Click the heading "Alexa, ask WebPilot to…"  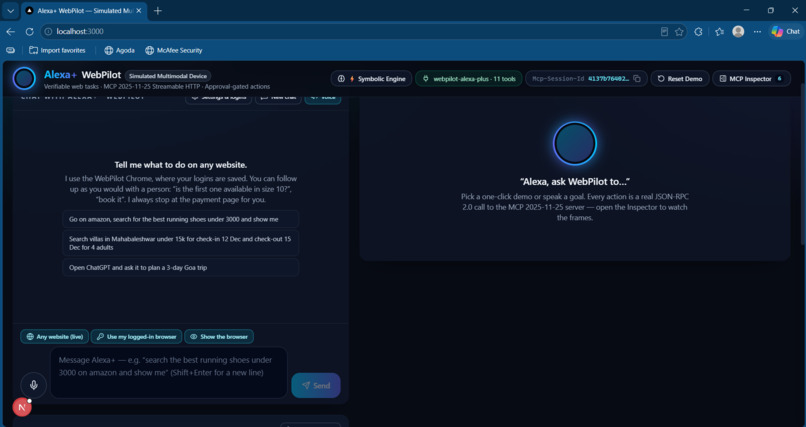point(575,181)
